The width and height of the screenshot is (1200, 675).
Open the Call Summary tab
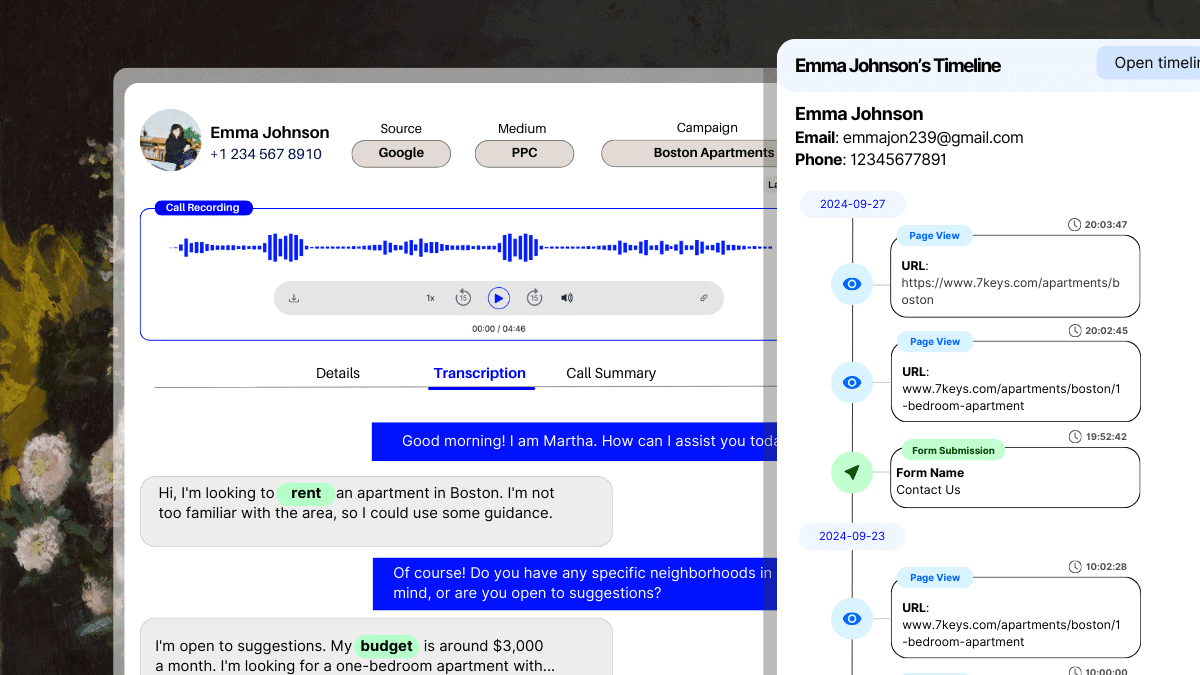611,373
